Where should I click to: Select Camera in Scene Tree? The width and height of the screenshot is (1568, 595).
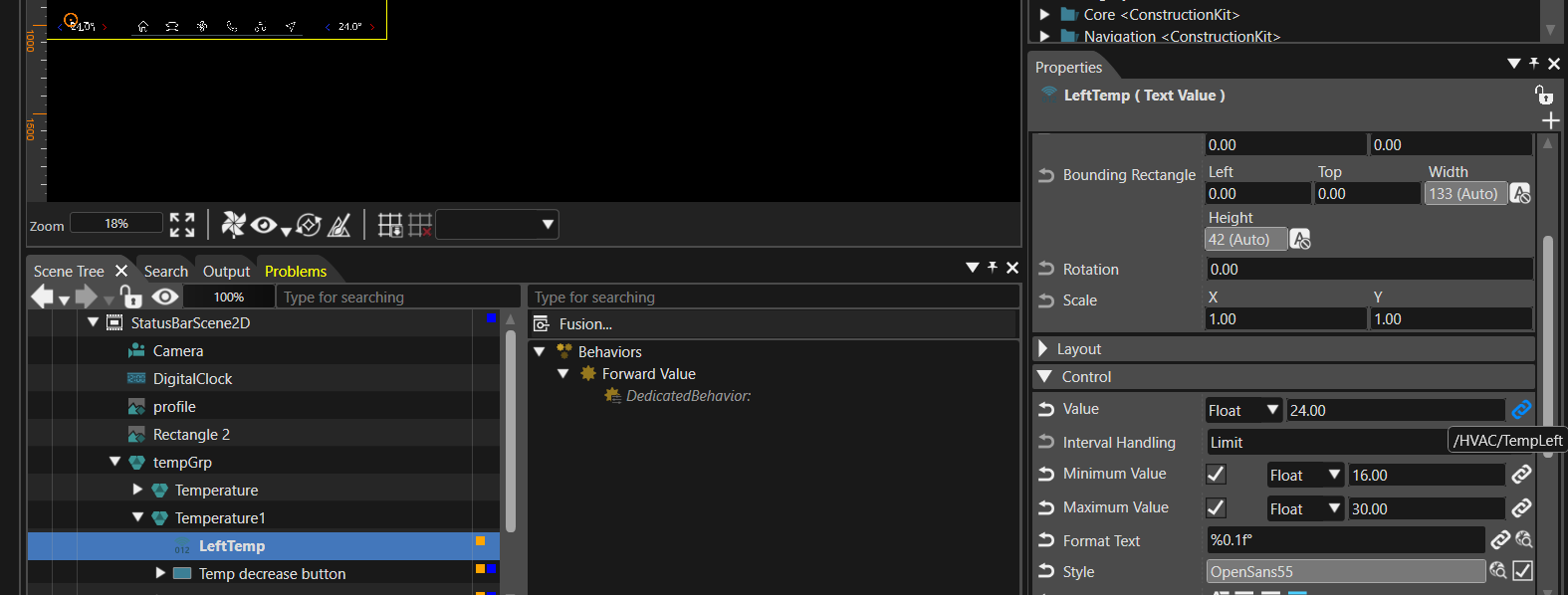[x=178, y=351]
